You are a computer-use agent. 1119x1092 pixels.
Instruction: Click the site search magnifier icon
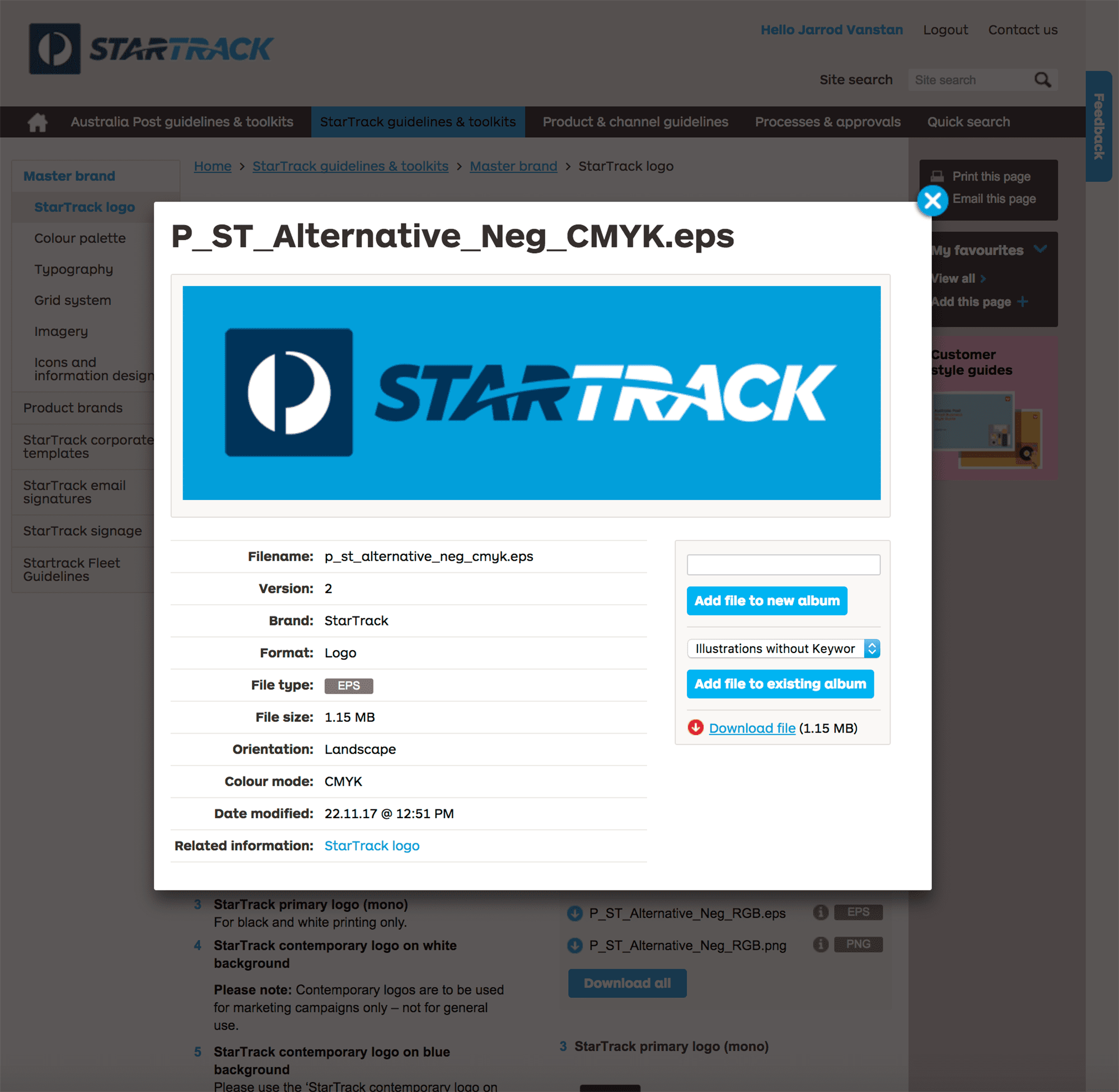(1042, 80)
